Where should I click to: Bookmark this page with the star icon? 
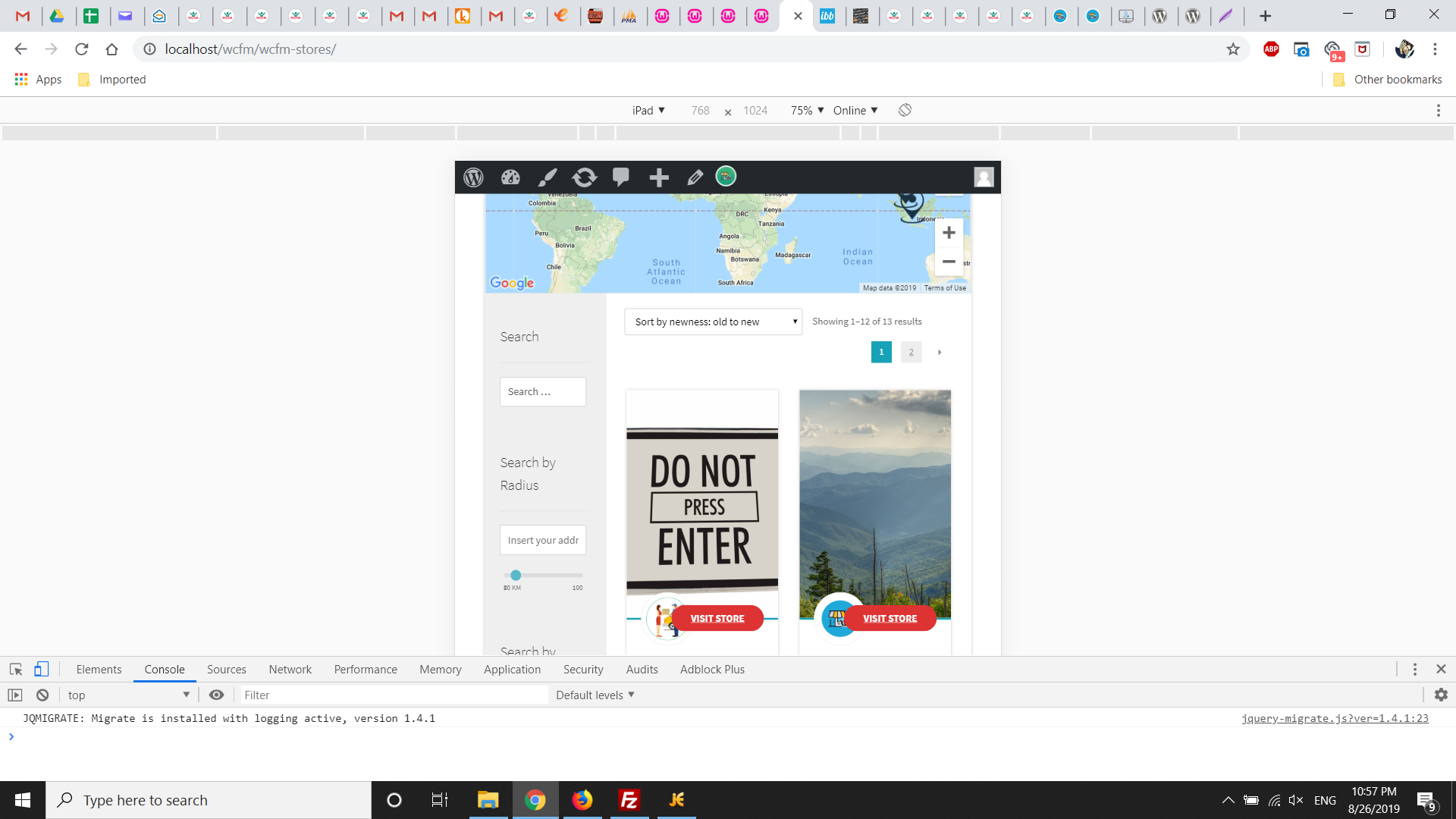[x=1233, y=49]
